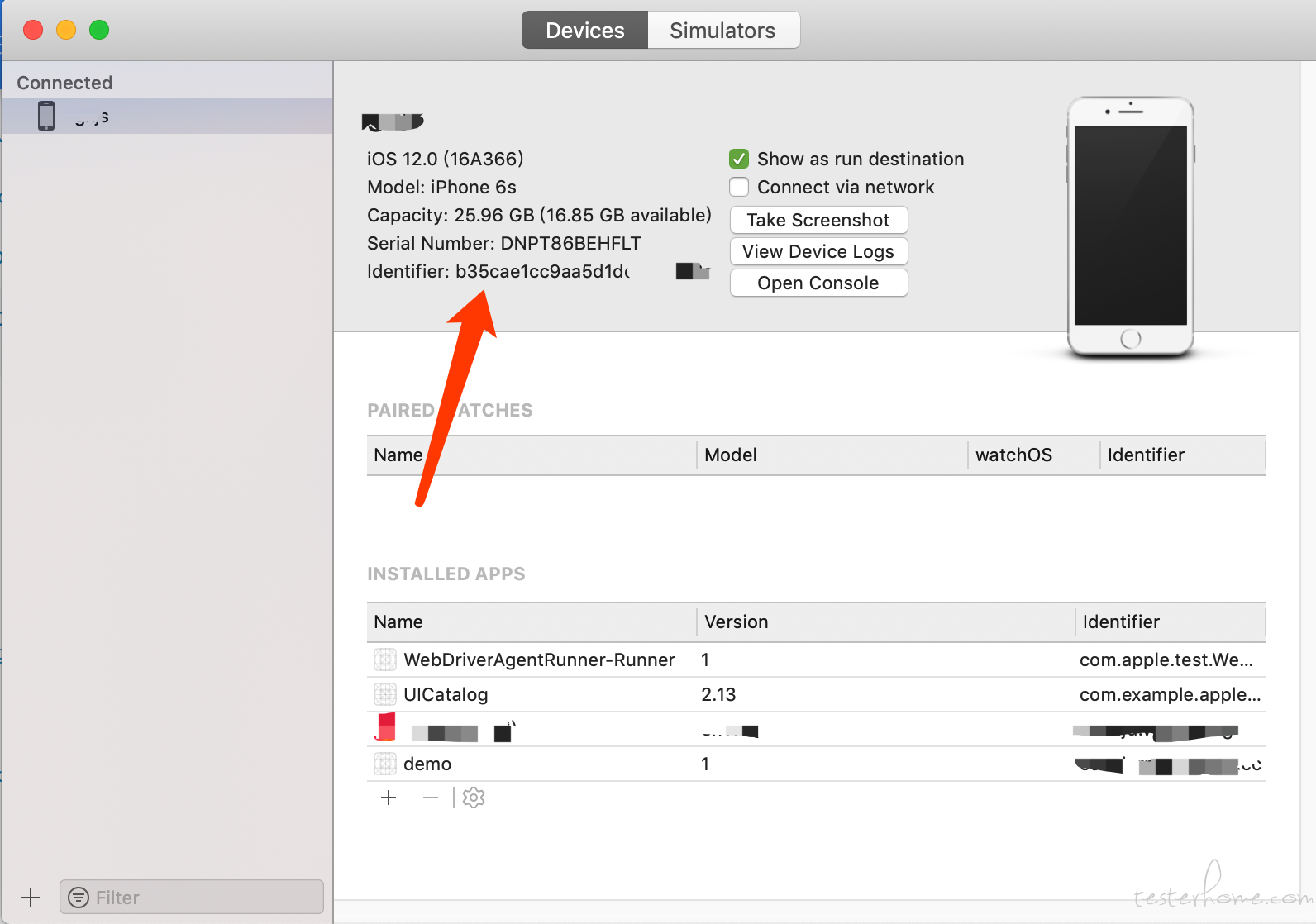Select WebDriverAgentRunner-Runner app icon
The image size is (1316, 924).
tap(385, 660)
